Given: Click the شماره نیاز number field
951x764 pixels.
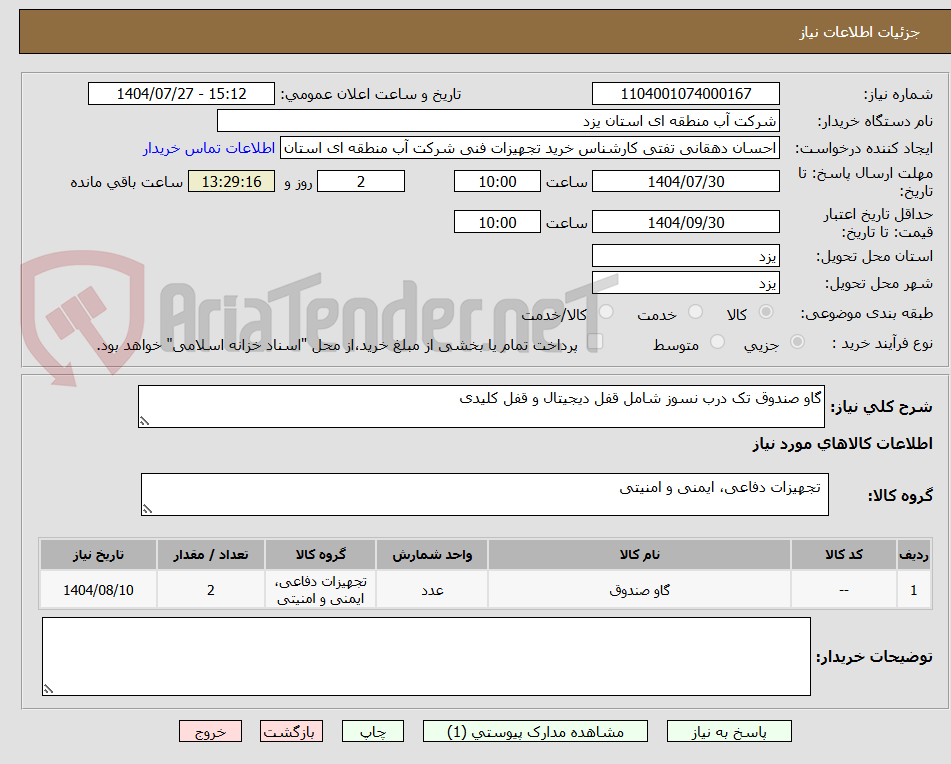Looking at the screenshot, I should [685, 93].
